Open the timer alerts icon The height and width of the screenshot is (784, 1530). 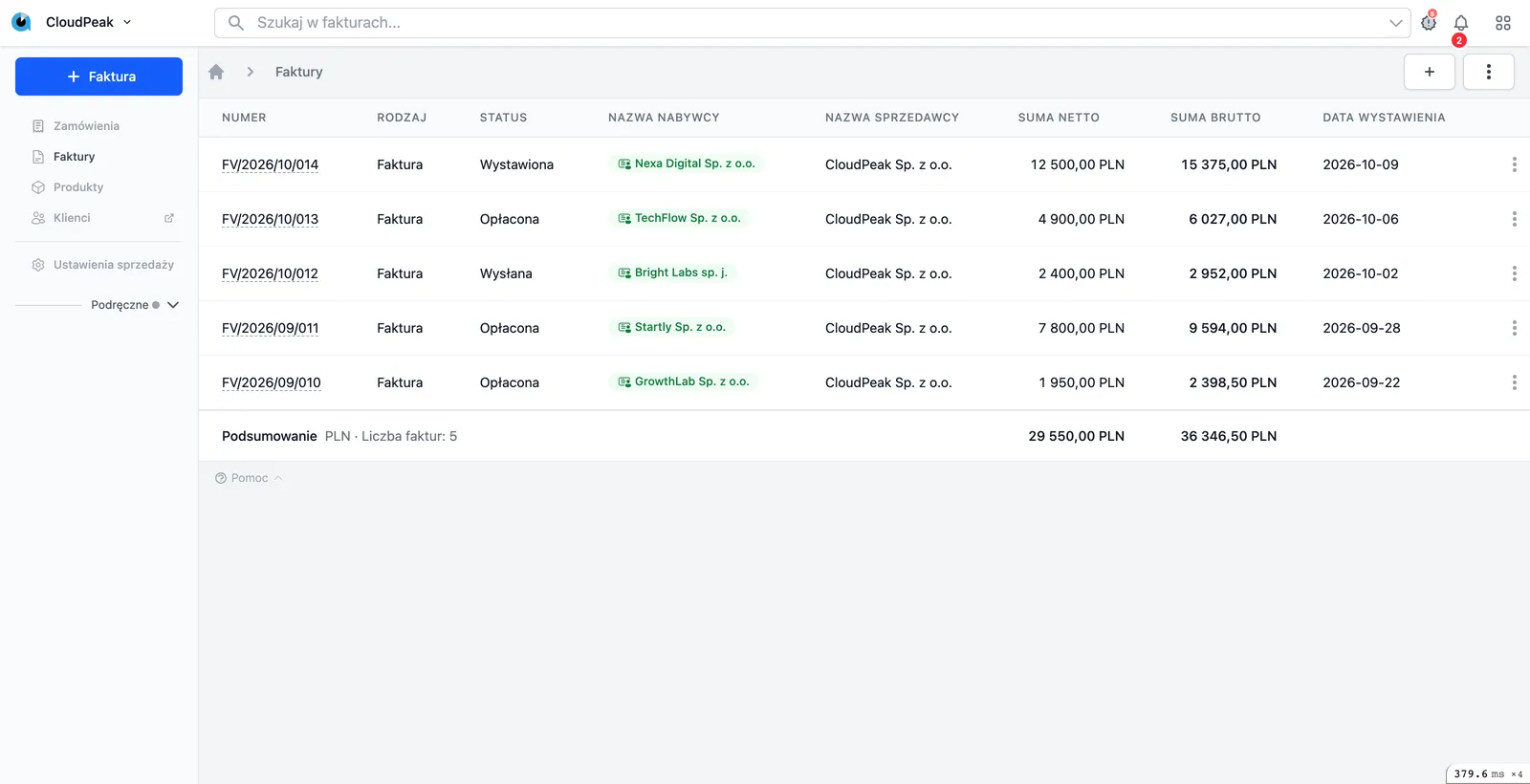click(1429, 22)
